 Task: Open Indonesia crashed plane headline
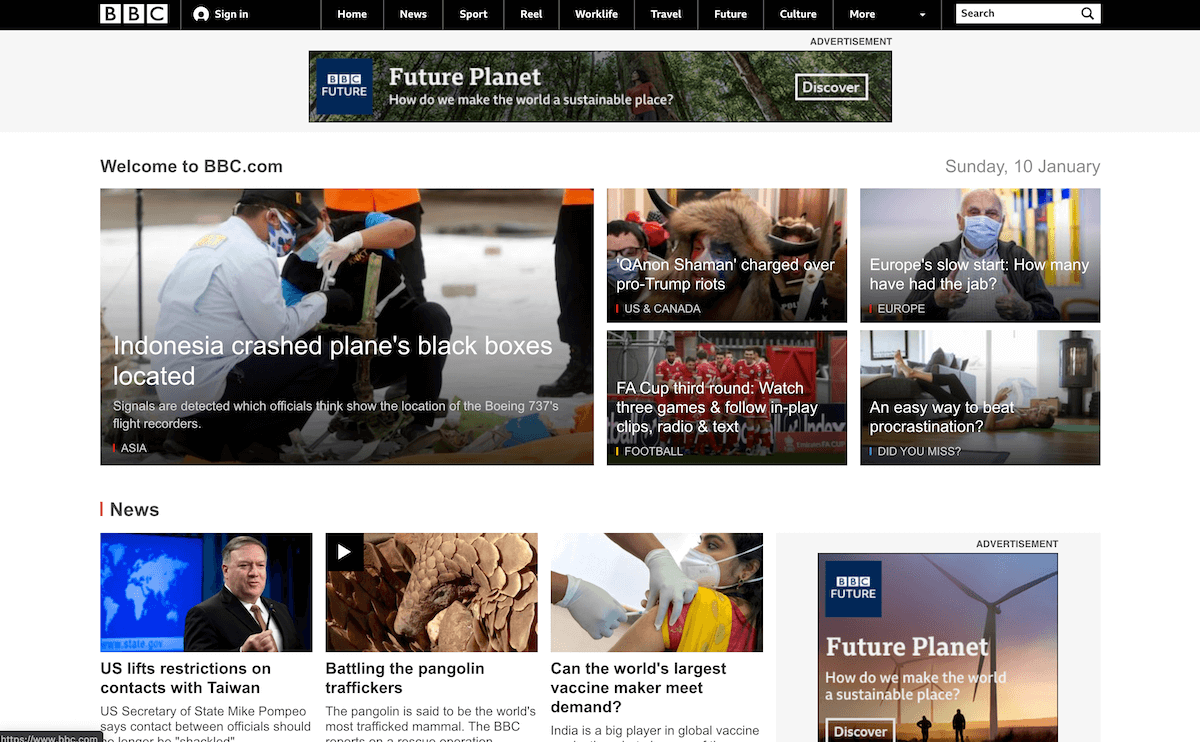pos(332,361)
